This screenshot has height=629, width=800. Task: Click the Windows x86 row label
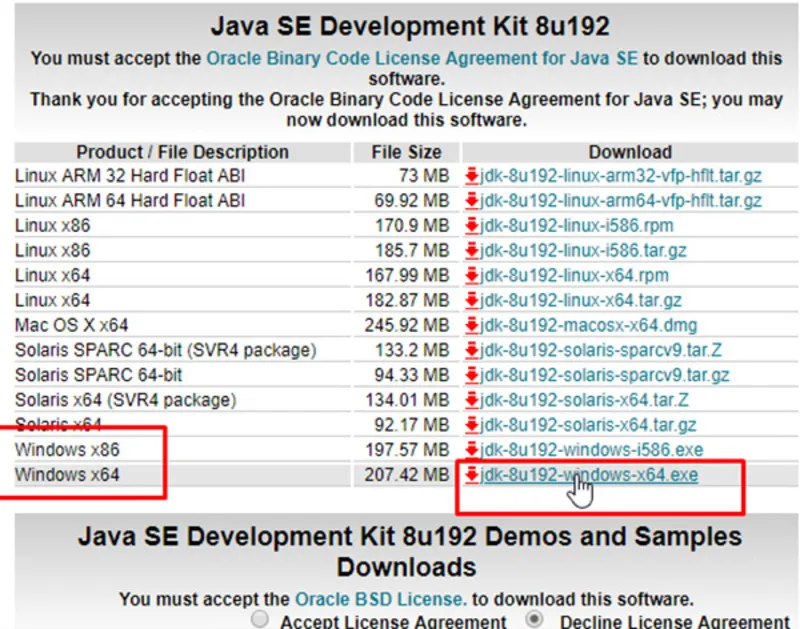67,450
